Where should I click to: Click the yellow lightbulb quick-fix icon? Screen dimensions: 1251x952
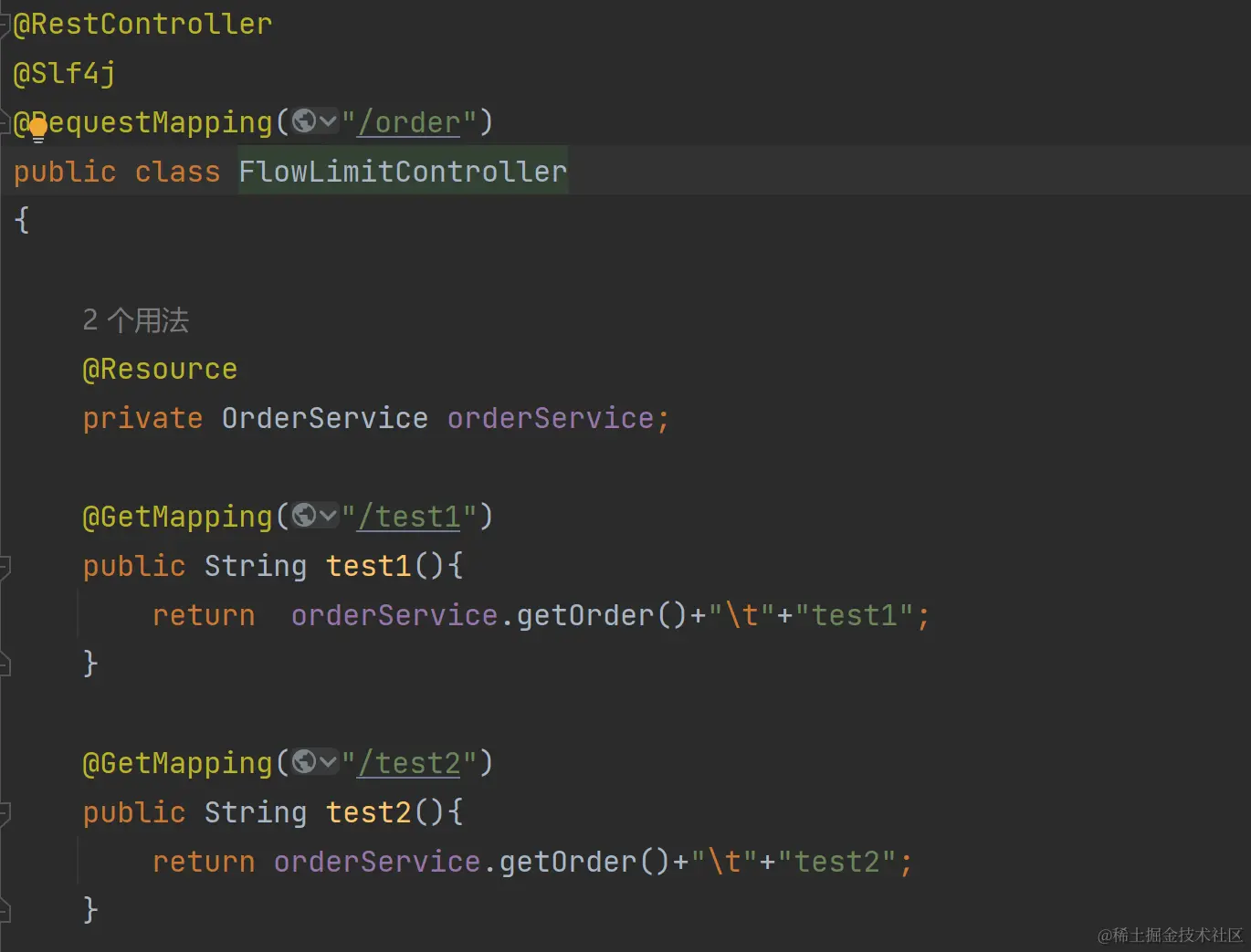38,131
